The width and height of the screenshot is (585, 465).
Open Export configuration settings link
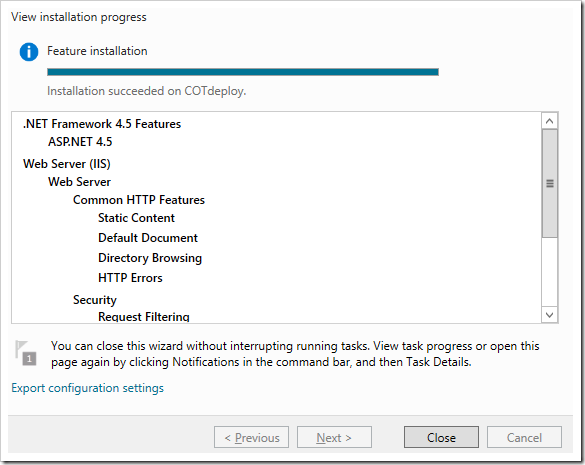pyautogui.click(x=87, y=388)
